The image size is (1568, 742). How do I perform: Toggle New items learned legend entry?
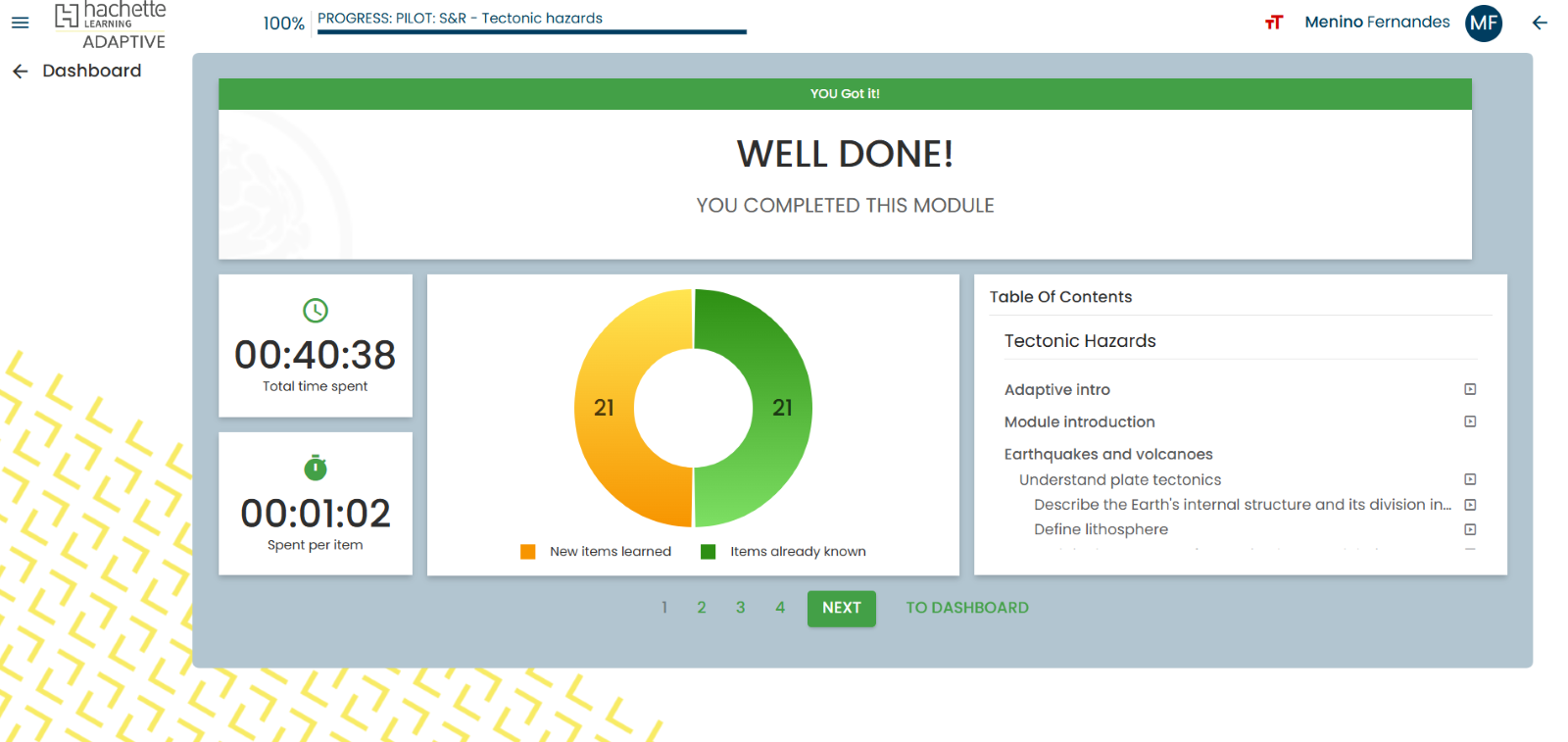point(597,552)
